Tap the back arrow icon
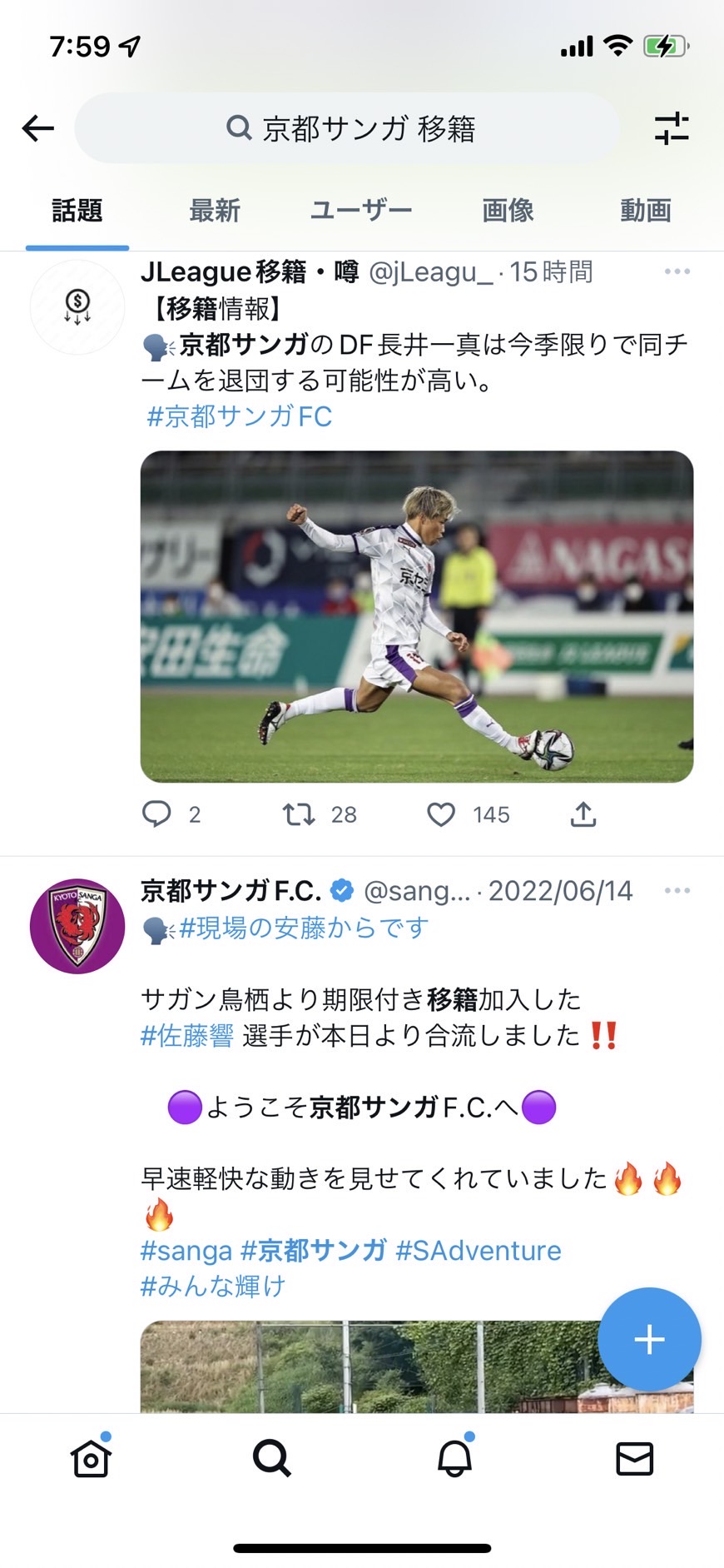This screenshot has width=724, height=1568. tap(38, 128)
